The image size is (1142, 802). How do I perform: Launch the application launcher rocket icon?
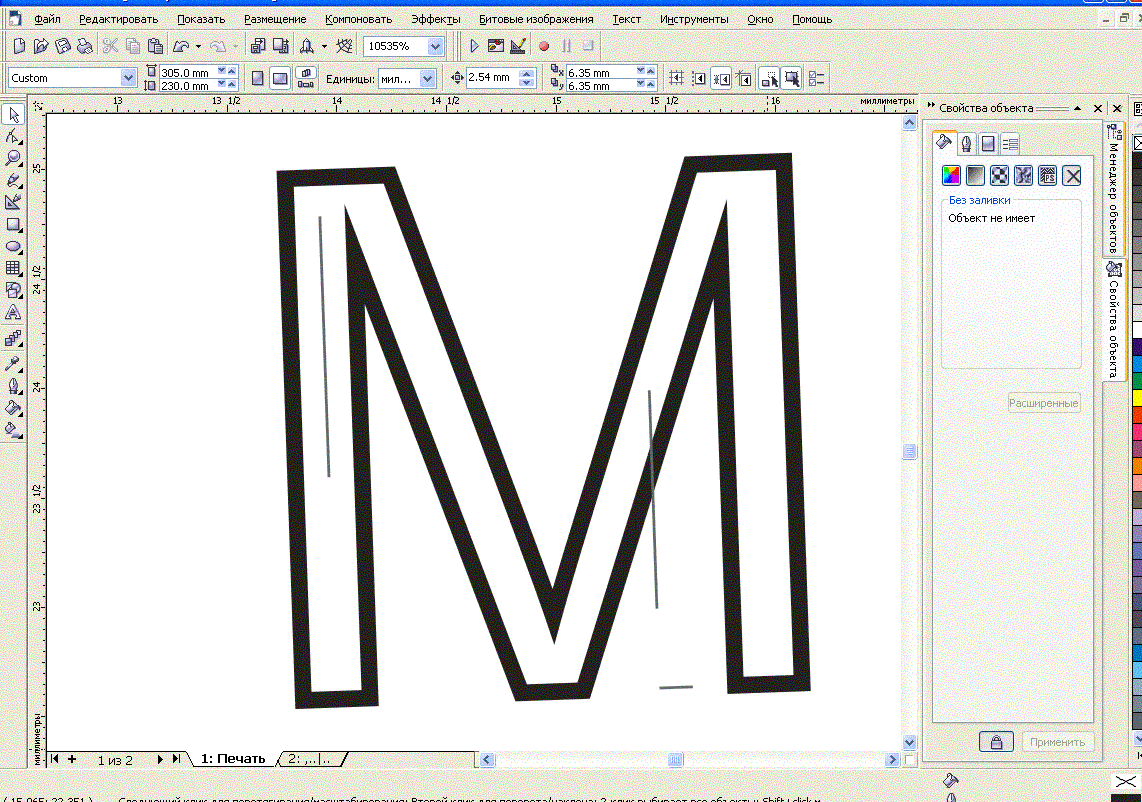point(307,46)
